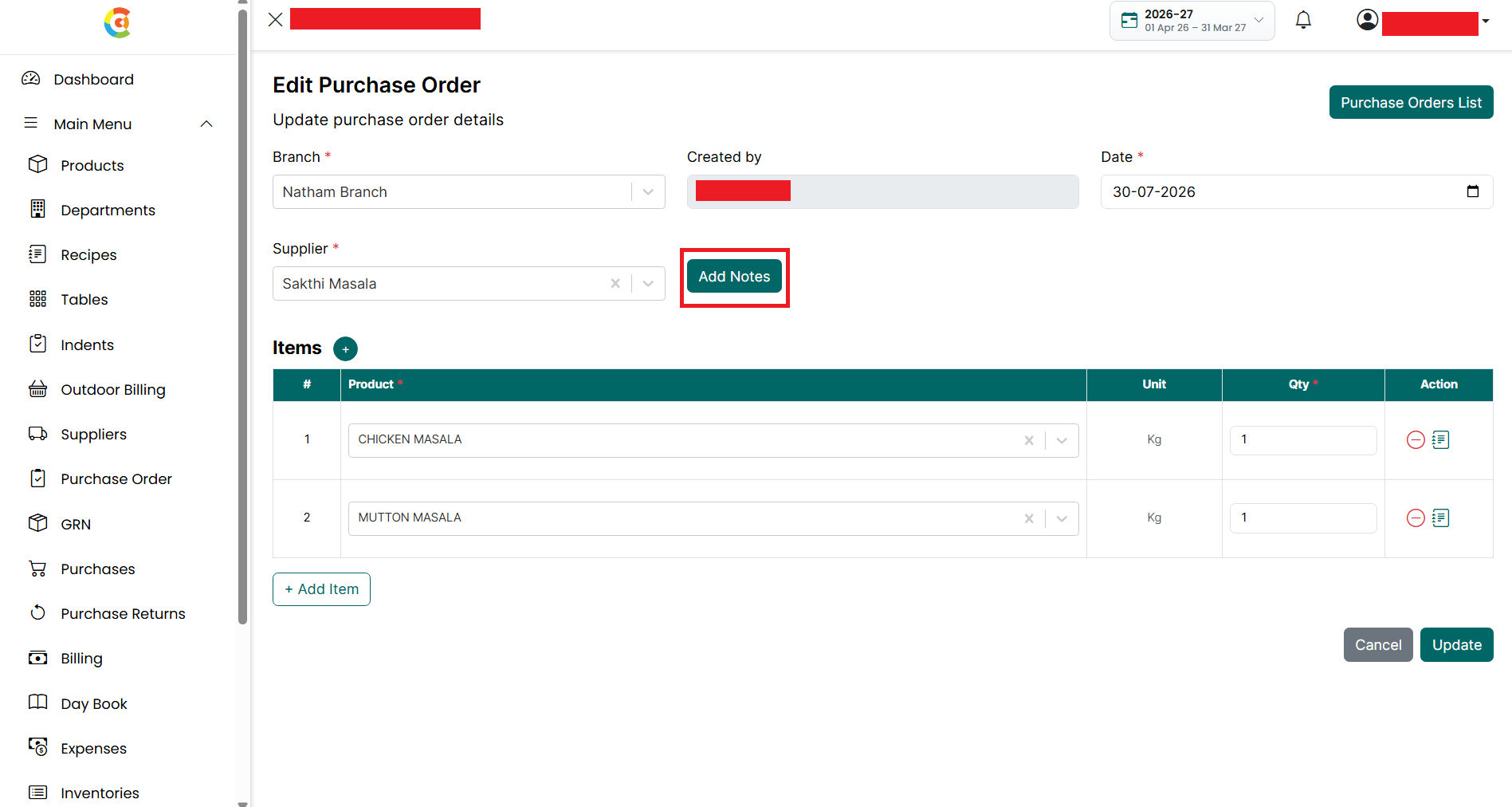Click the GRN box icon

(x=37, y=523)
